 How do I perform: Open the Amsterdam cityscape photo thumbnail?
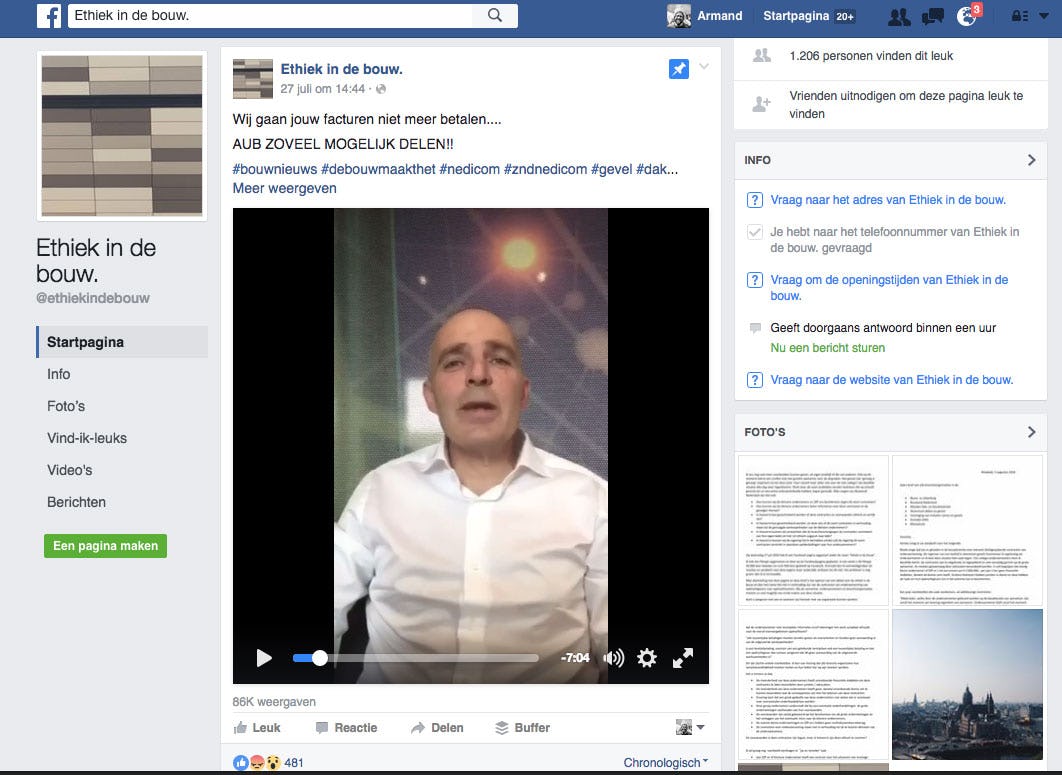[966, 685]
